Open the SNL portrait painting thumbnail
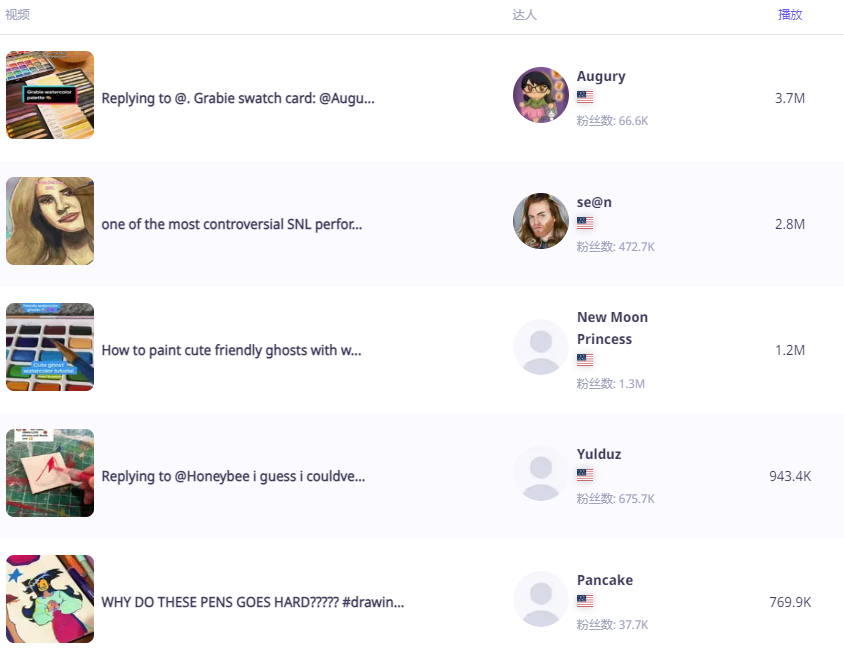Screen dimensions: 844x657 [x=50, y=221]
